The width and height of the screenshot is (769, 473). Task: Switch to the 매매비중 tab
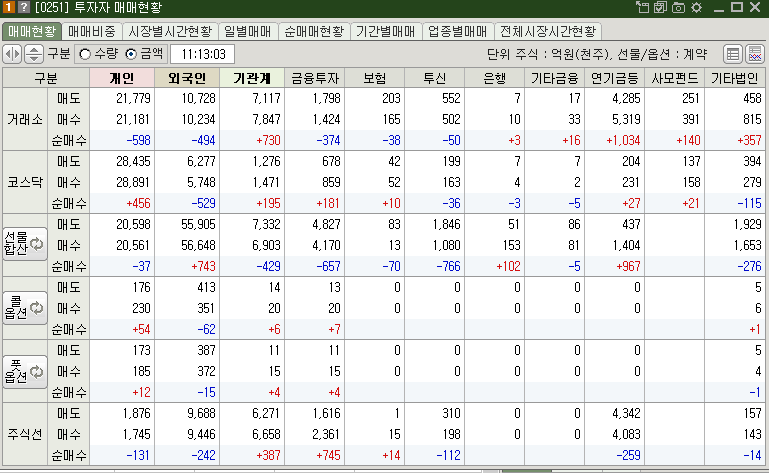[92, 31]
